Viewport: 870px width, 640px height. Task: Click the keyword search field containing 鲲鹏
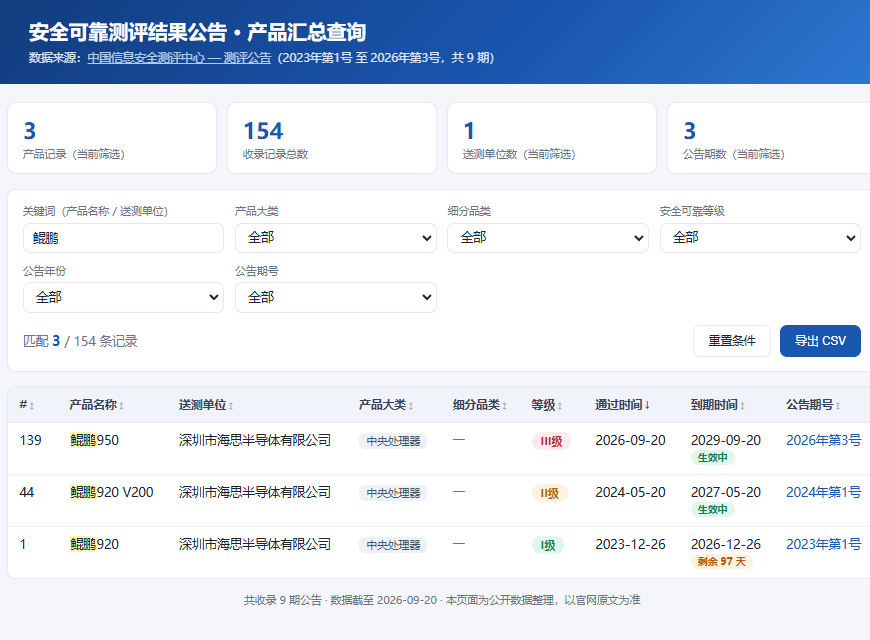[x=123, y=238]
